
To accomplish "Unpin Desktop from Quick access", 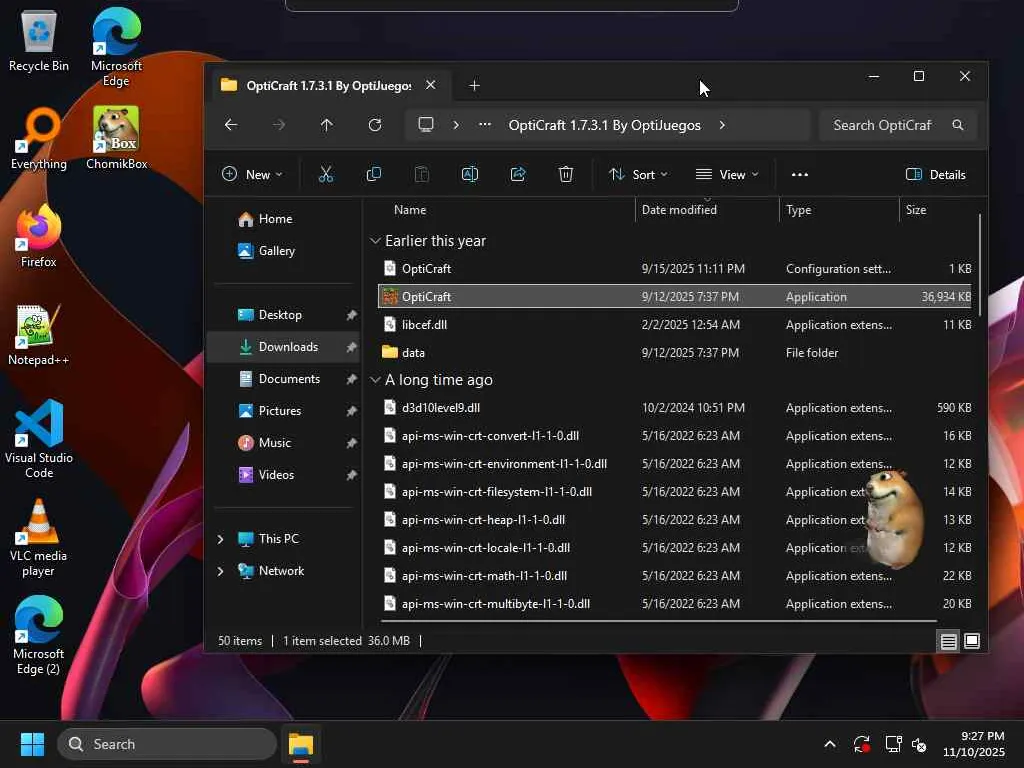I will 351,315.
